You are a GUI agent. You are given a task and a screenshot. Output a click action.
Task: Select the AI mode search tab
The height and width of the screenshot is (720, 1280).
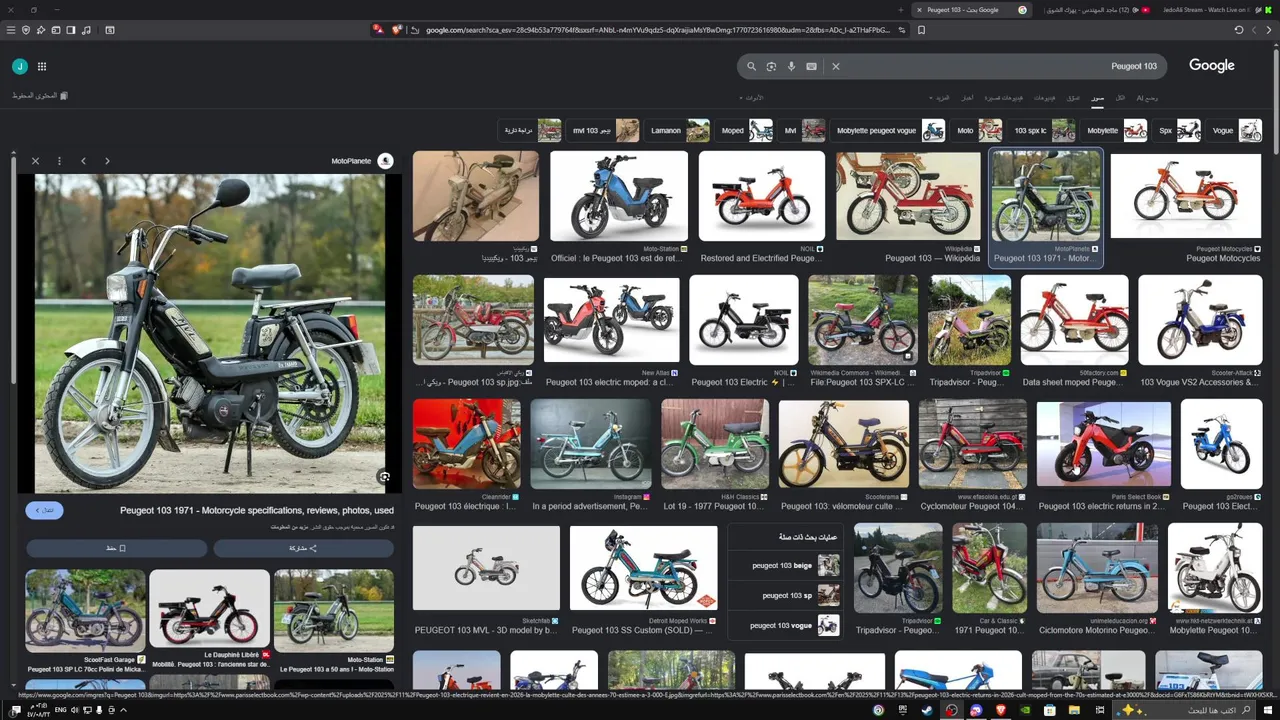1147,98
